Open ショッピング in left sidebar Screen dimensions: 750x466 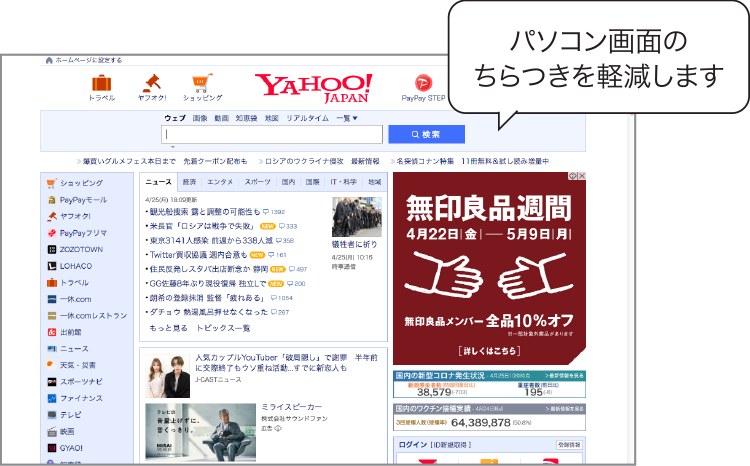point(81,183)
